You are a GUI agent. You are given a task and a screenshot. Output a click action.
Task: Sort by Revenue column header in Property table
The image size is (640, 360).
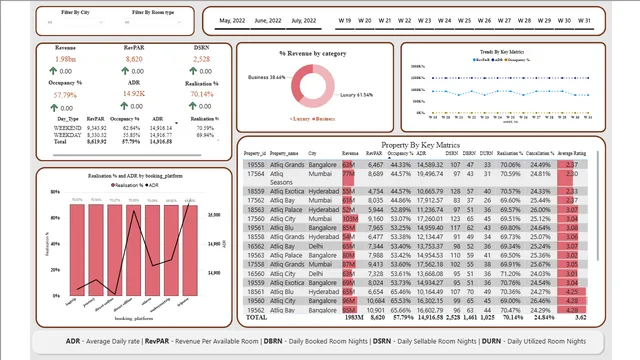click(350, 153)
